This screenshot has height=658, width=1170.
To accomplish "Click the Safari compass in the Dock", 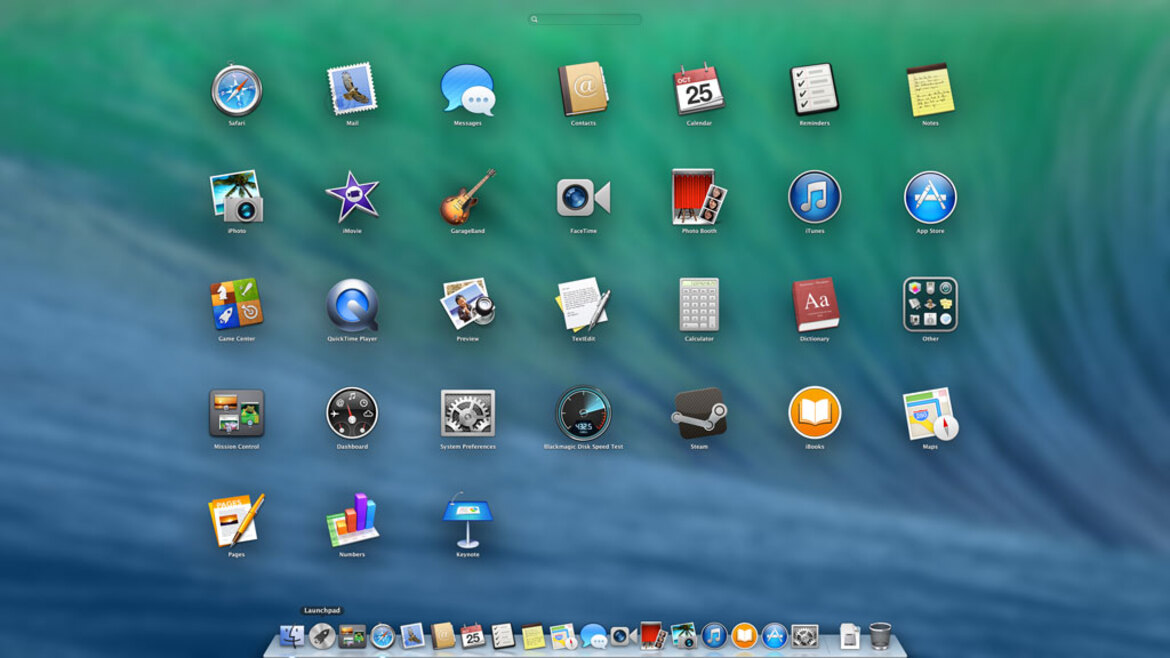I will tap(382, 636).
